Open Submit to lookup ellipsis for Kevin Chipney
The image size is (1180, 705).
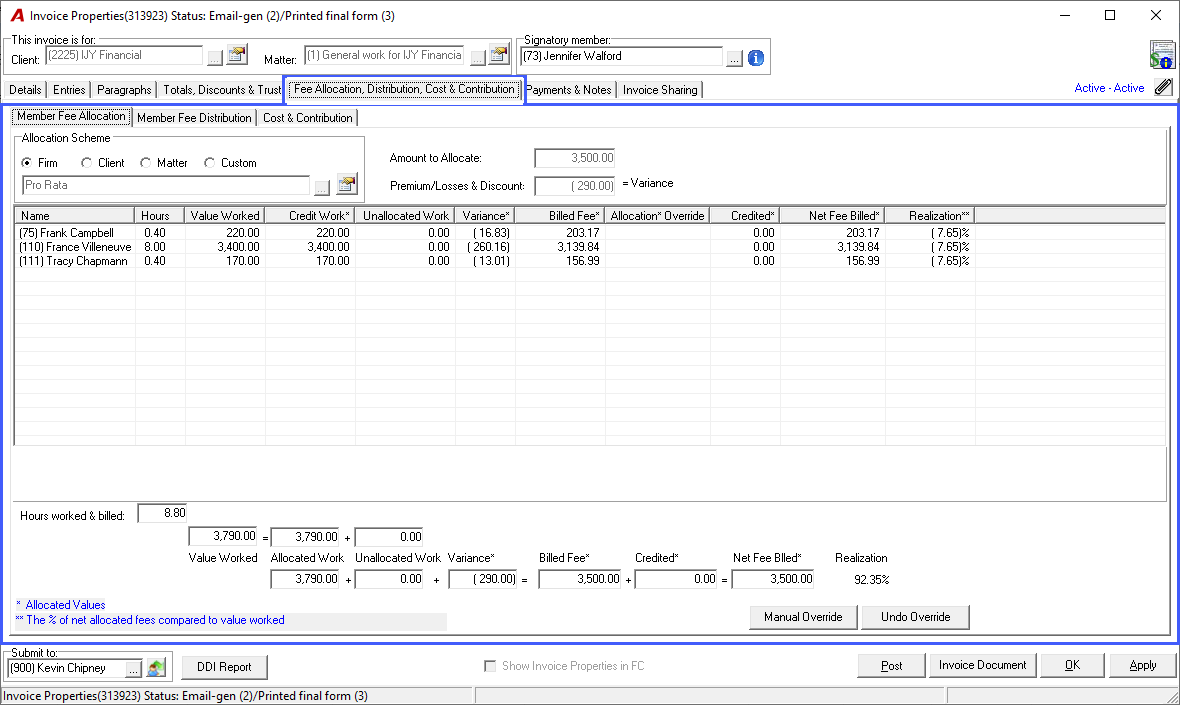[x=133, y=668]
